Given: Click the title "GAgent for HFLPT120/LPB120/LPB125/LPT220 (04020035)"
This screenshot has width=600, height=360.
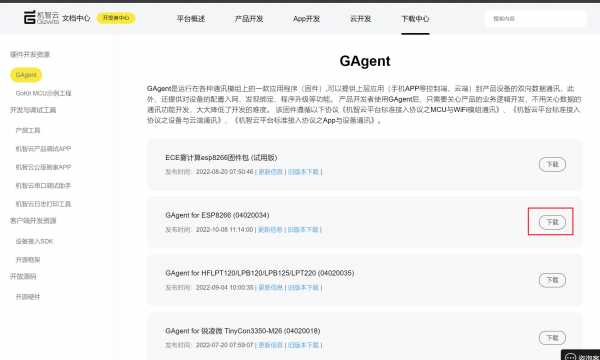Looking at the screenshot, I should tap(260, 273).
